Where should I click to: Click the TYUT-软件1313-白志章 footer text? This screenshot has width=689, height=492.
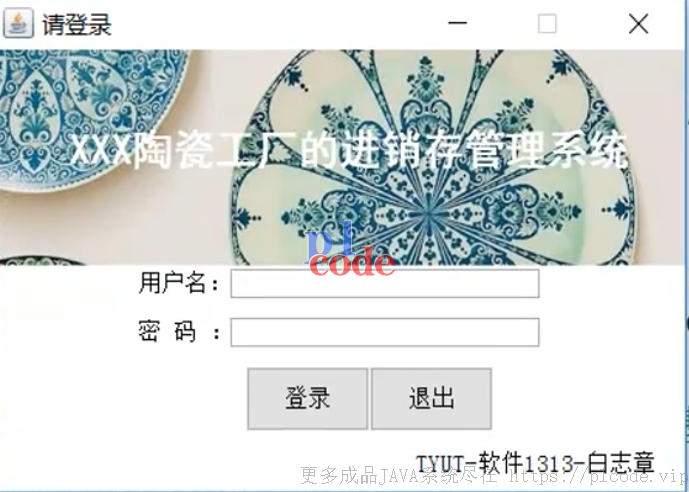coord(535,463)
